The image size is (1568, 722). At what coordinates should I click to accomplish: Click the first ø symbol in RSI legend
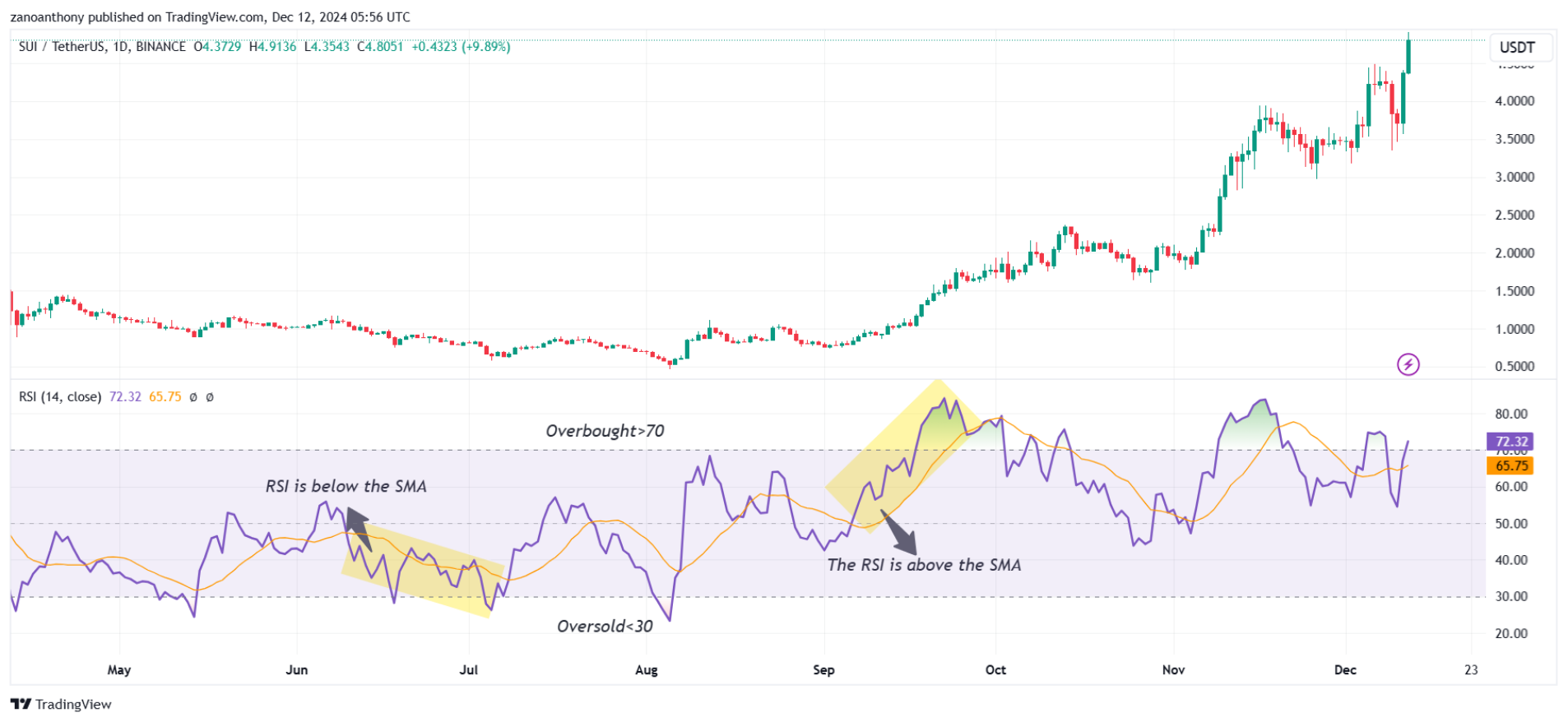[x=193, y=397]
